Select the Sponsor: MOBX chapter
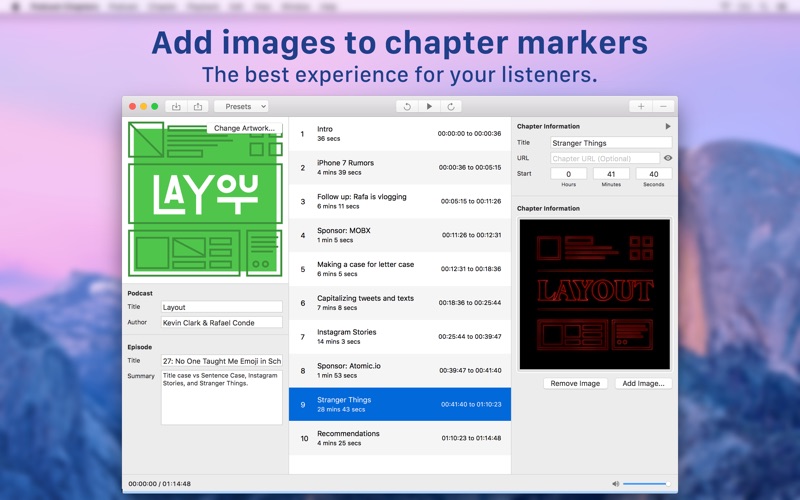Image resolution: width=800 pixels, height=500 pixels. coord(399,235)
